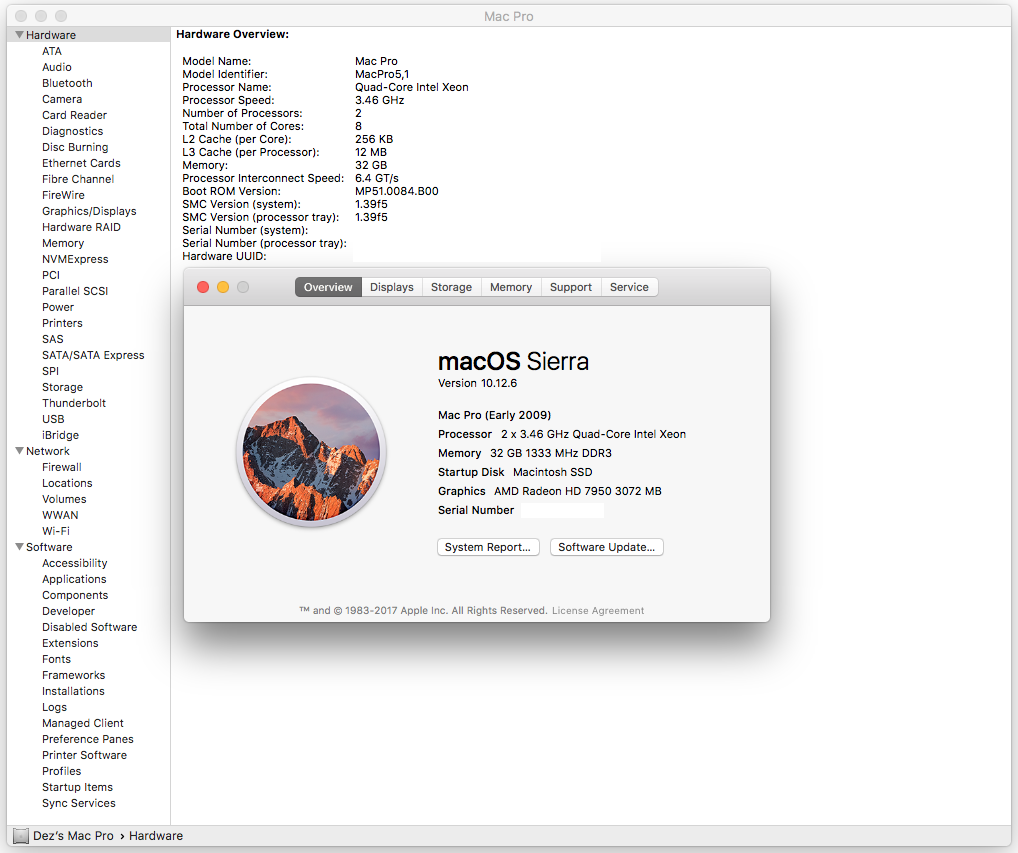
Task: Select Power in the sidebar
Action: pyautogui.click(x=58, y=307)
